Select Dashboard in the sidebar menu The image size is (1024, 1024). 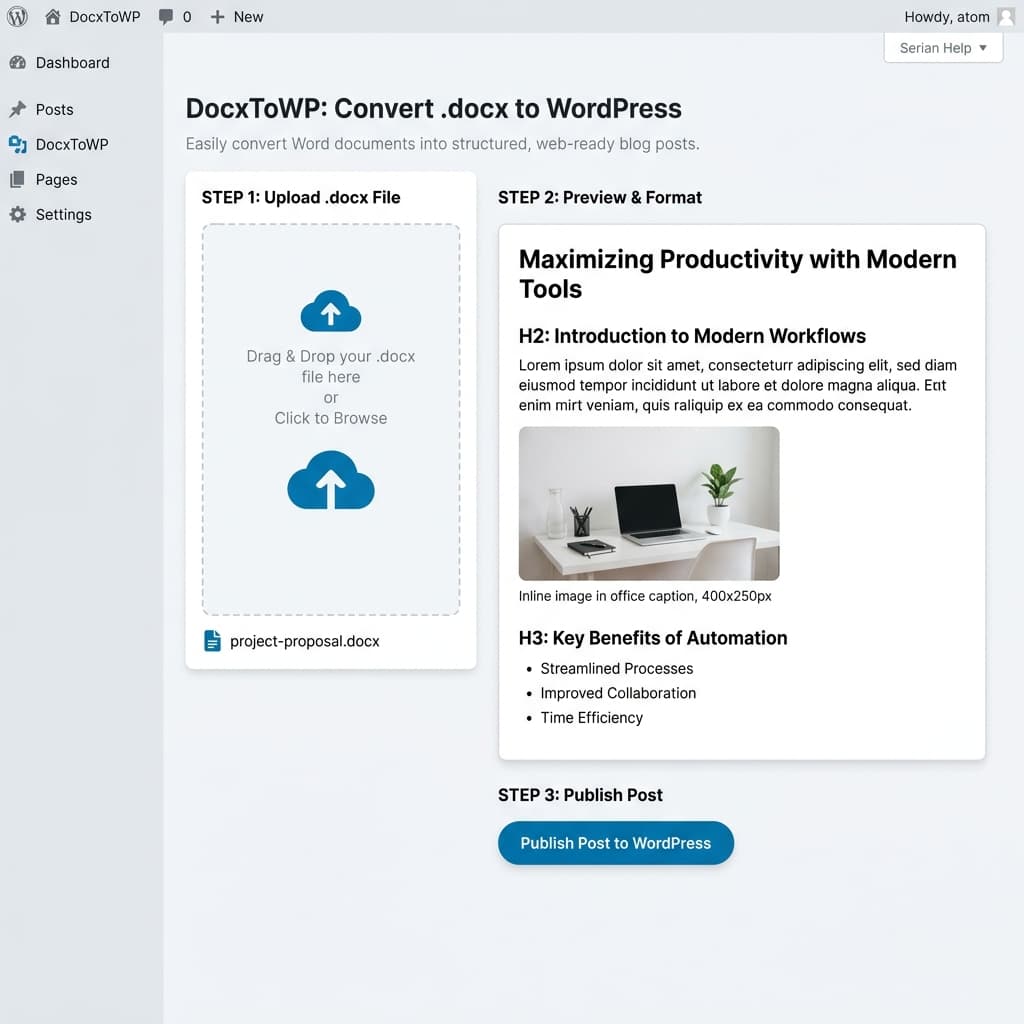tap(70, 62)
